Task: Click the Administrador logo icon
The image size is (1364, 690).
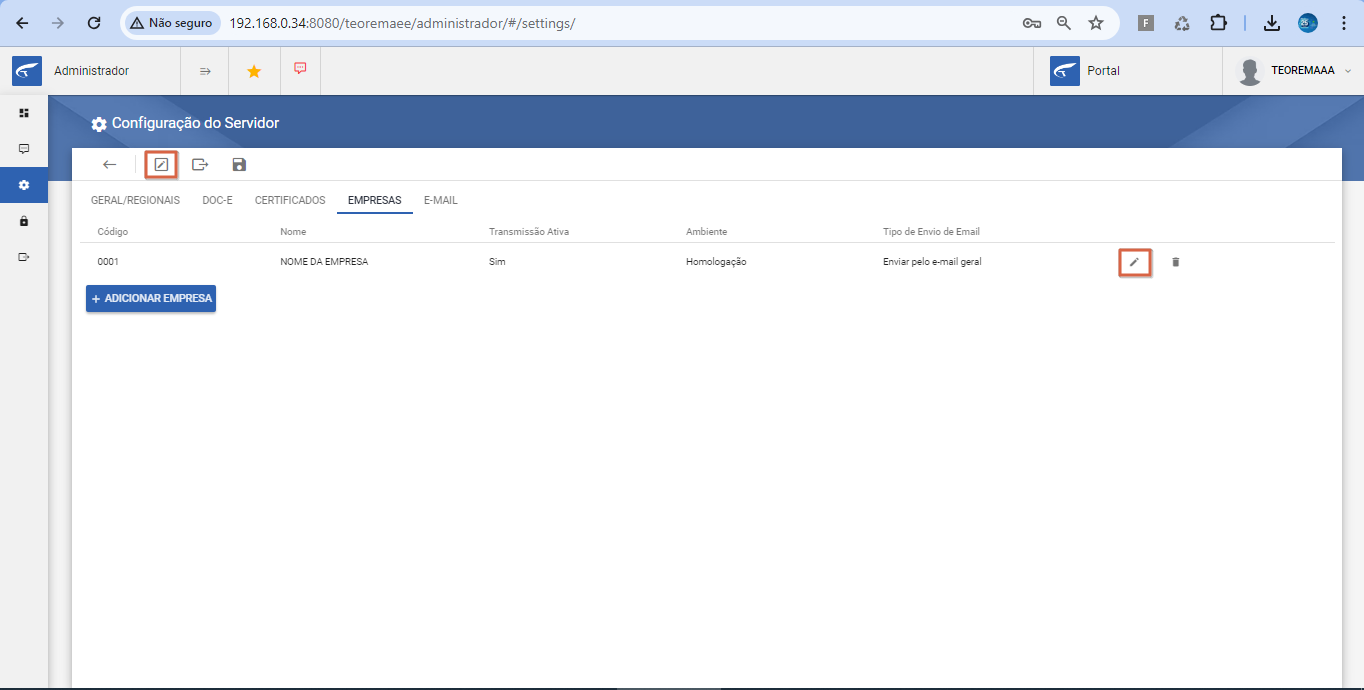Action: pos(27,71)
